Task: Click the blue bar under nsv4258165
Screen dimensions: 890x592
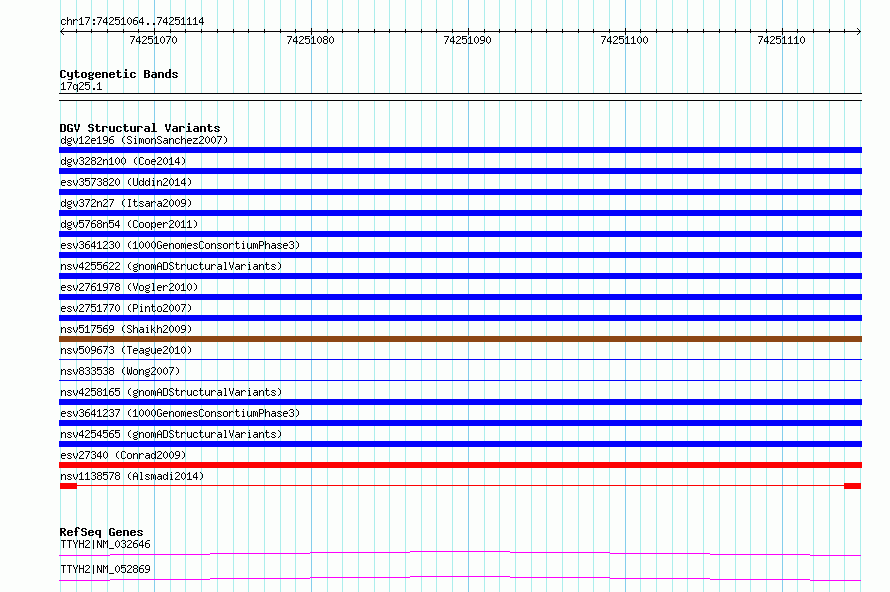Action: pos(460,402)
